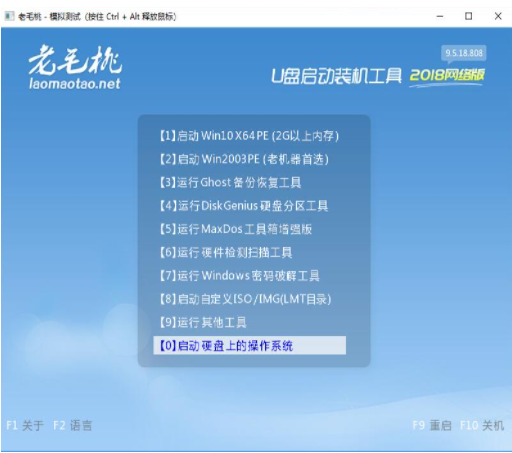Select option 8 custom ISO/IMG boot
The height and width of the screenshot is (453, 512).
245,299
